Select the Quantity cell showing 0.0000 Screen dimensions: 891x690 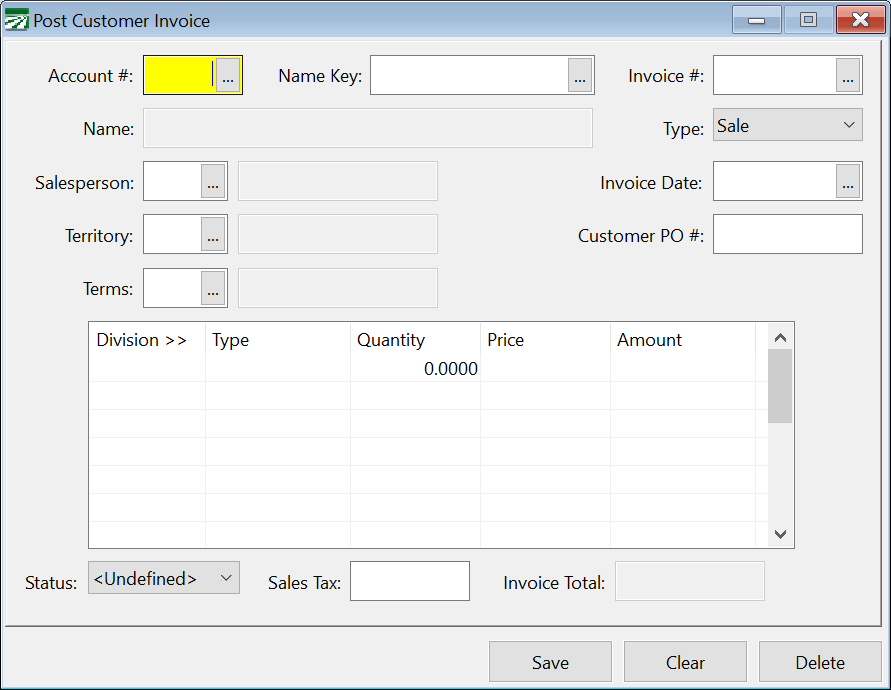(415, 369)
